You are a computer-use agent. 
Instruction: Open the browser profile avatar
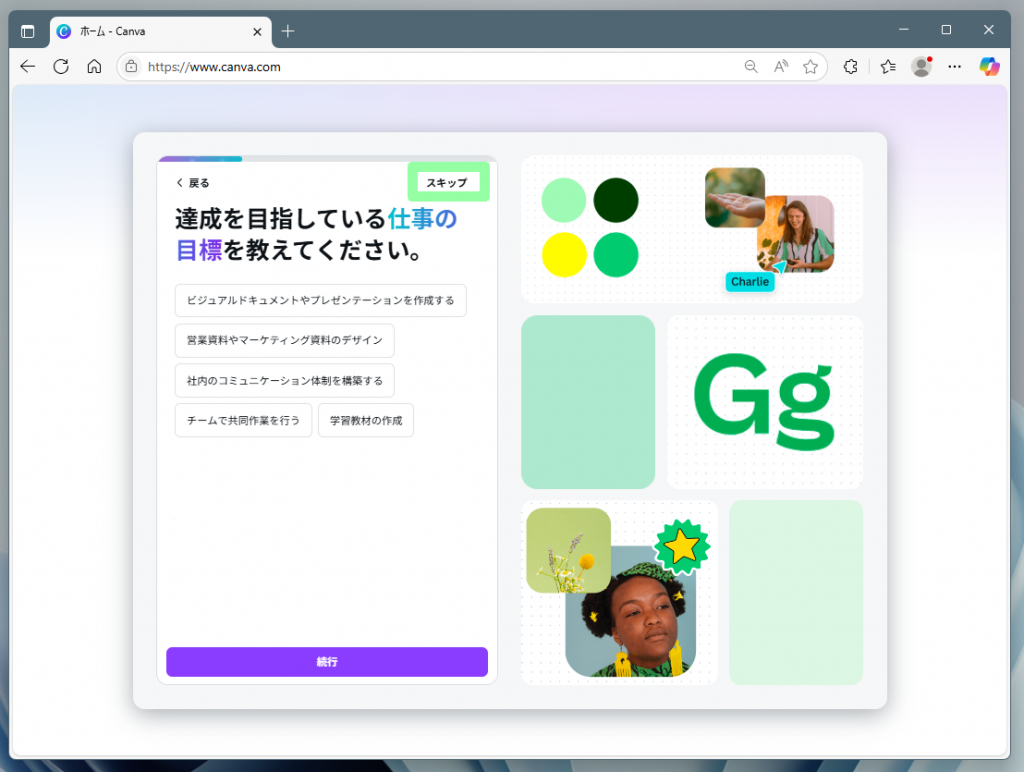pos(921,66)
